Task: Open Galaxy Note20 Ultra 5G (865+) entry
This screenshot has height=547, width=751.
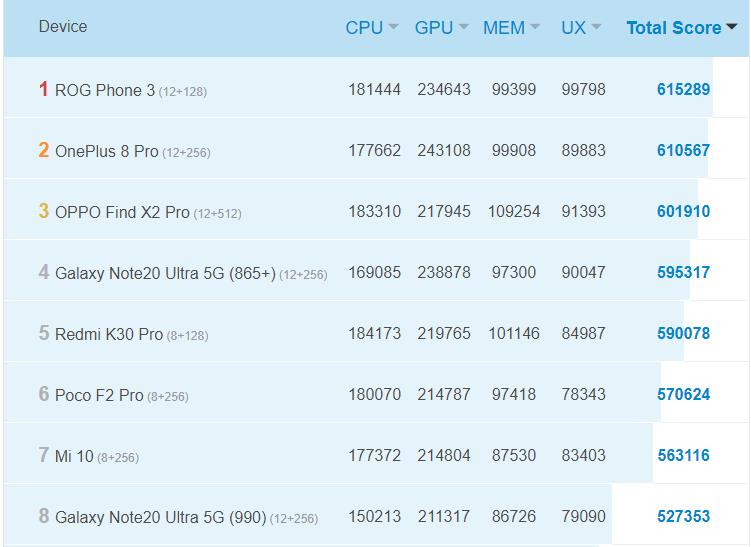Action: coord(165,273)
